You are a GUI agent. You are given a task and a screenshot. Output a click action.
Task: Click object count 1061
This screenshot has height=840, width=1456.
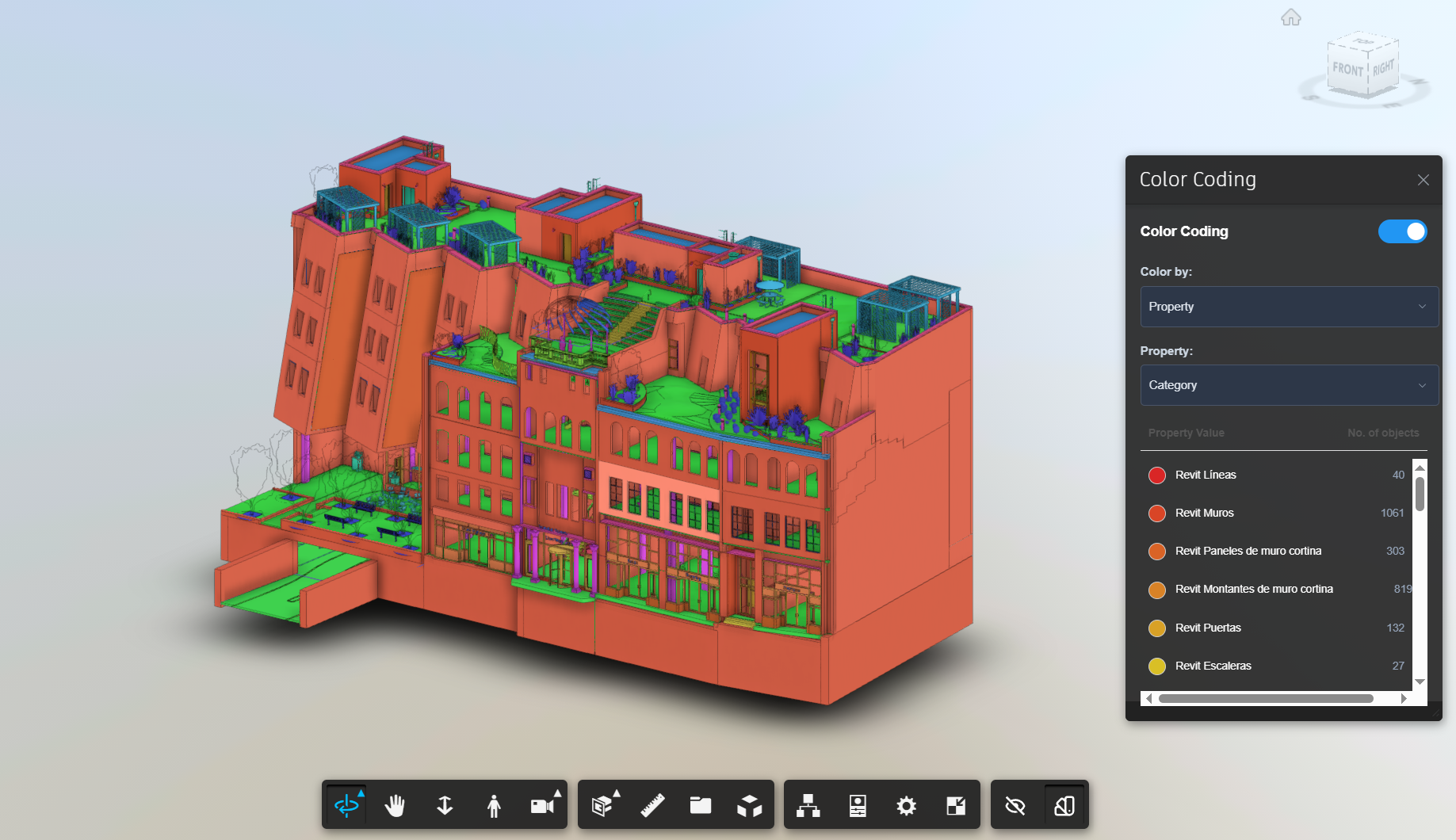(1392, 513)
